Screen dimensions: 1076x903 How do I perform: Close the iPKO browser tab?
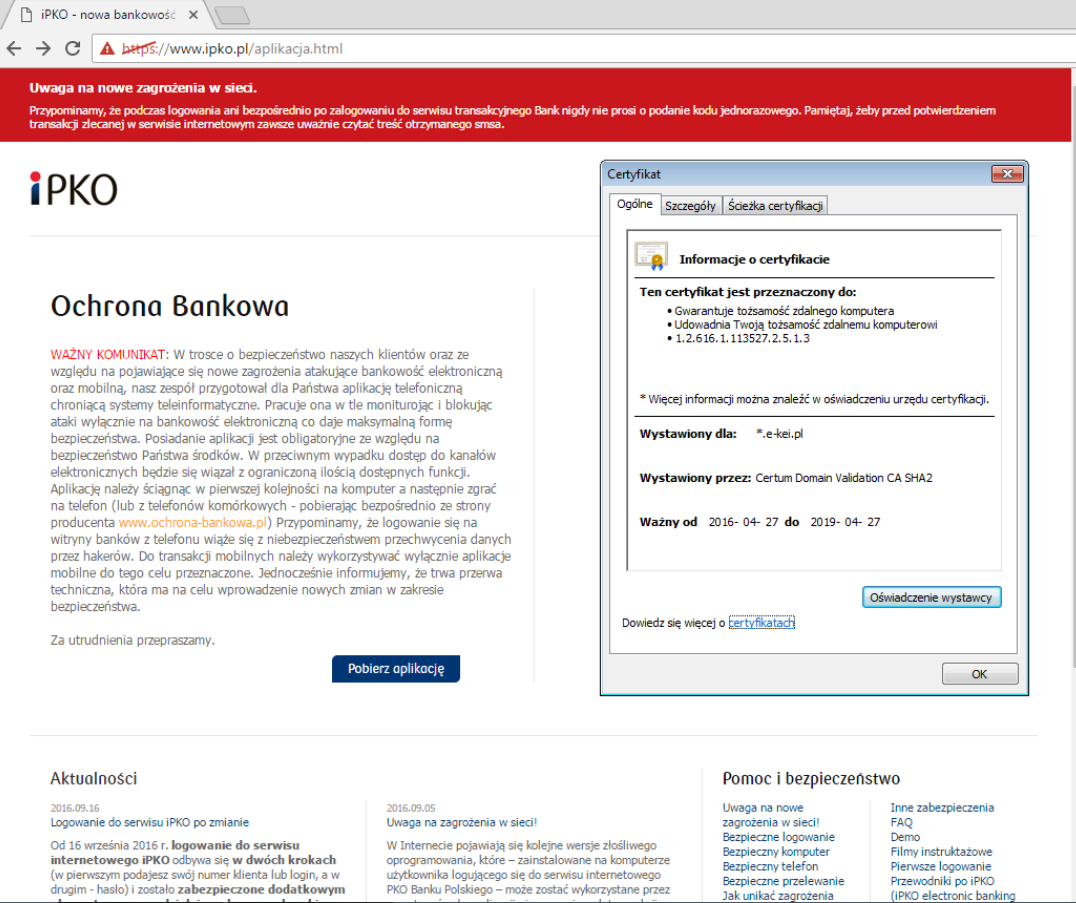(194, 14)
